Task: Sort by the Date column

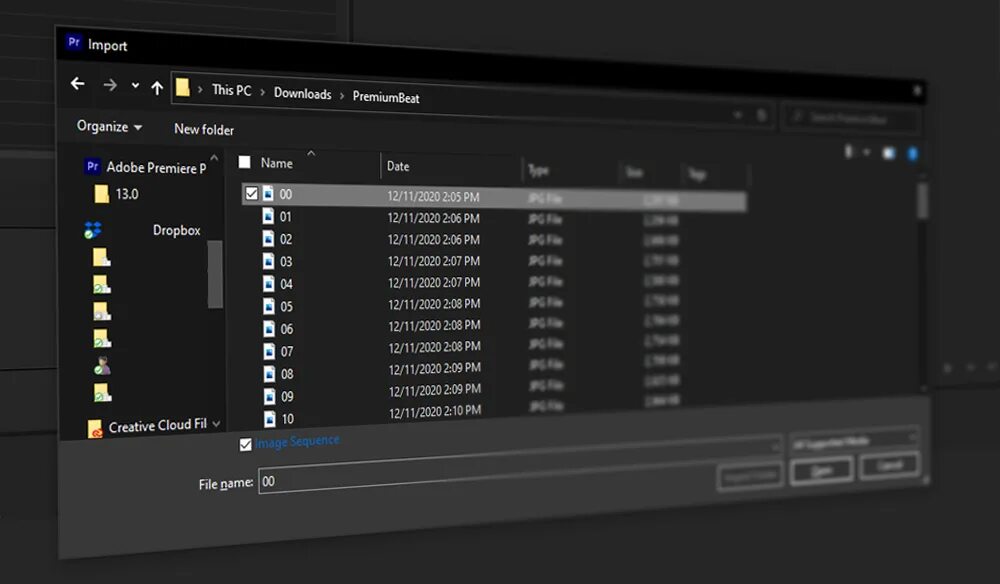Action: [398, 166]
